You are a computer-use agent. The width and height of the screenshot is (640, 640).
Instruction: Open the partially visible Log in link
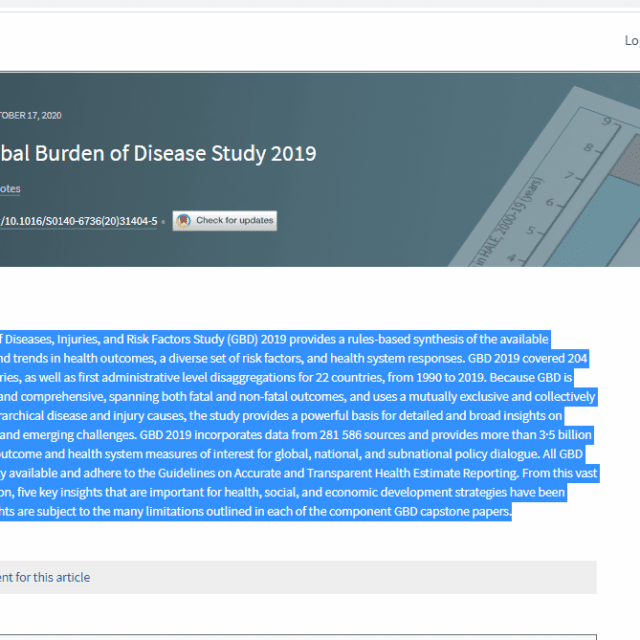click(x=631, y=41)
